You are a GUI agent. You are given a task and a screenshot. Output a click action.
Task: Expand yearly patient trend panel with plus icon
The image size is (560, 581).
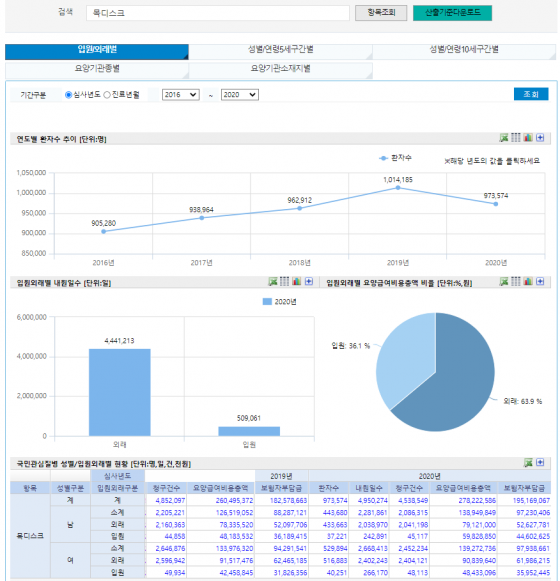pos(540,138)
